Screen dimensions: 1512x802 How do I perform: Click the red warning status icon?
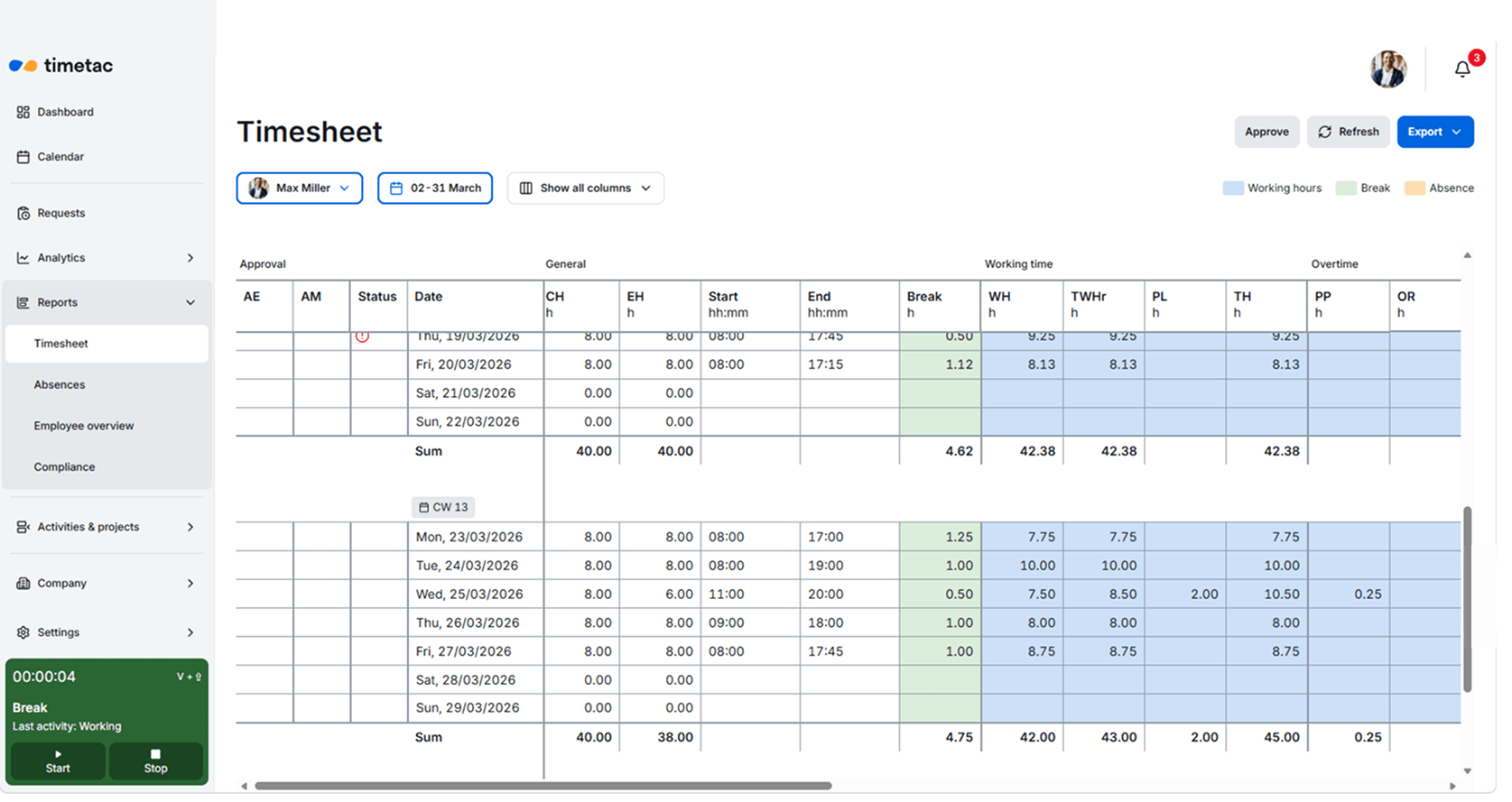point(362,336)
